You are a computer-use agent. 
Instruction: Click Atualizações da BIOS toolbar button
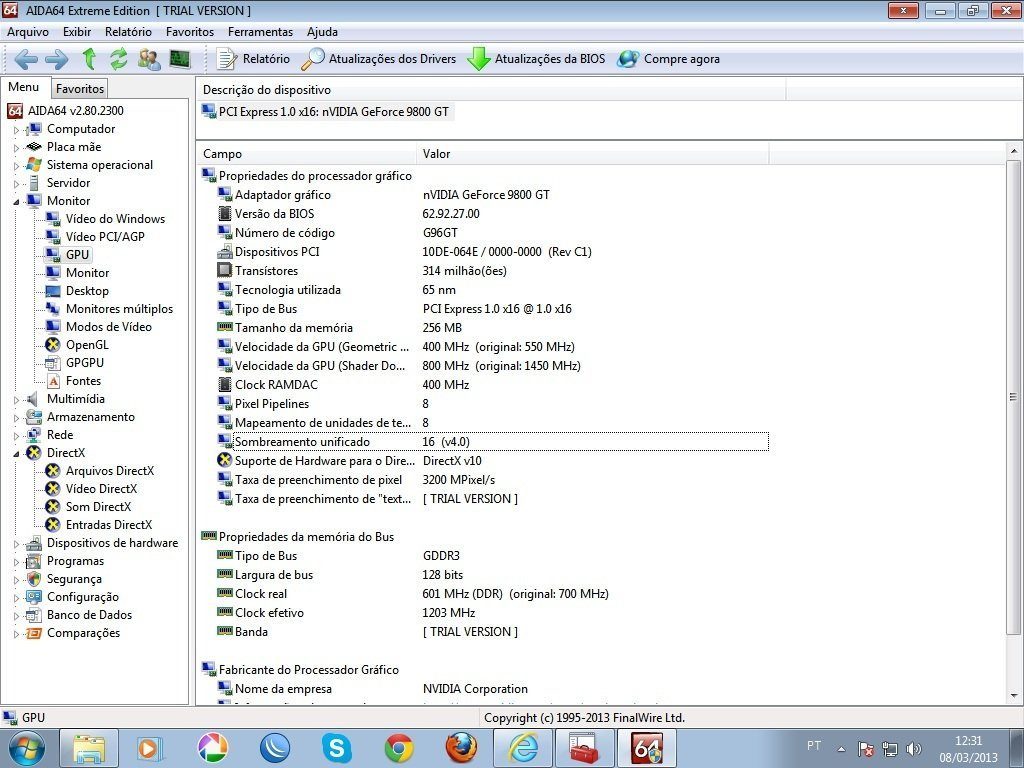(x=536, y=59)
